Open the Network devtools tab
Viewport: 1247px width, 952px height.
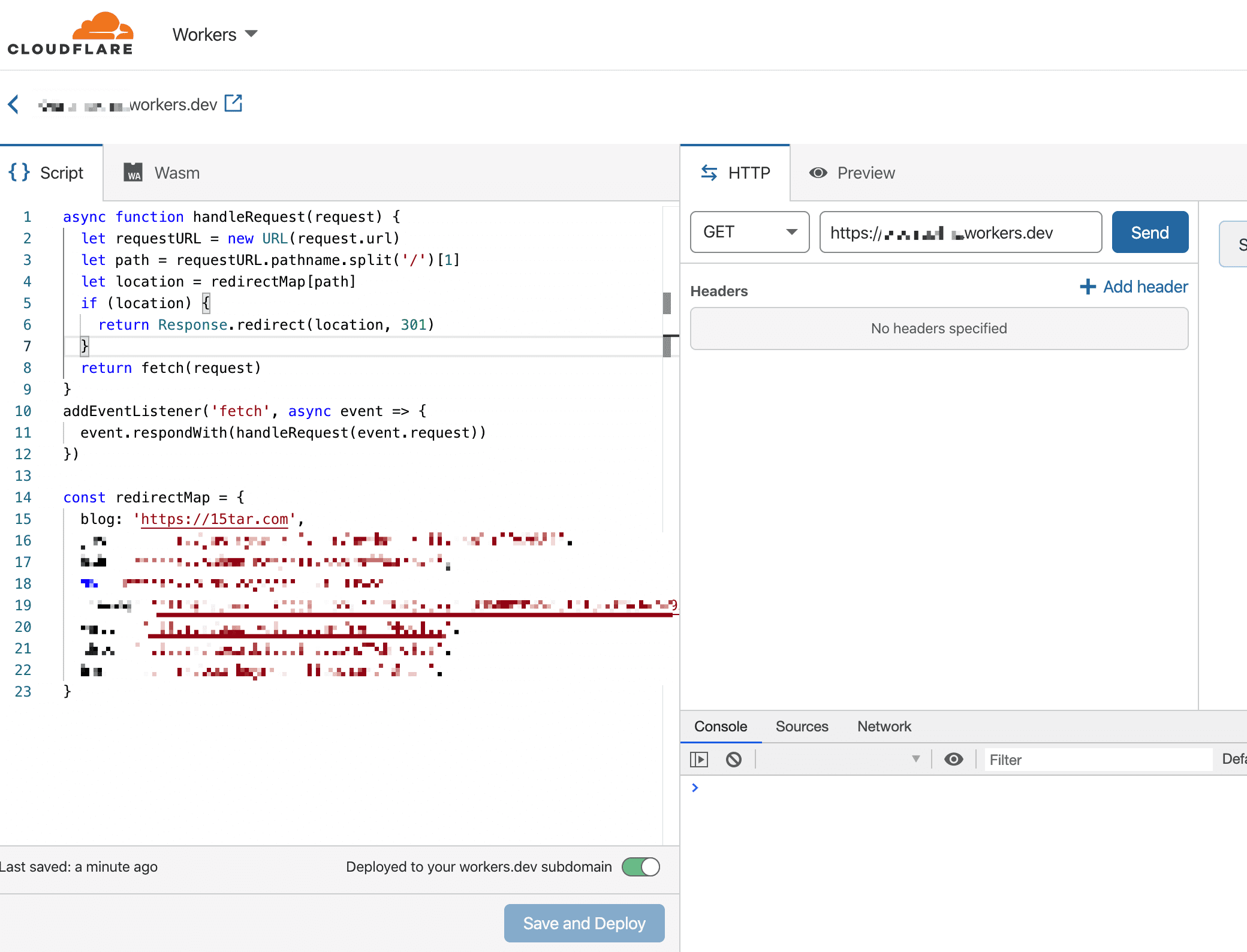click(884, 727)
